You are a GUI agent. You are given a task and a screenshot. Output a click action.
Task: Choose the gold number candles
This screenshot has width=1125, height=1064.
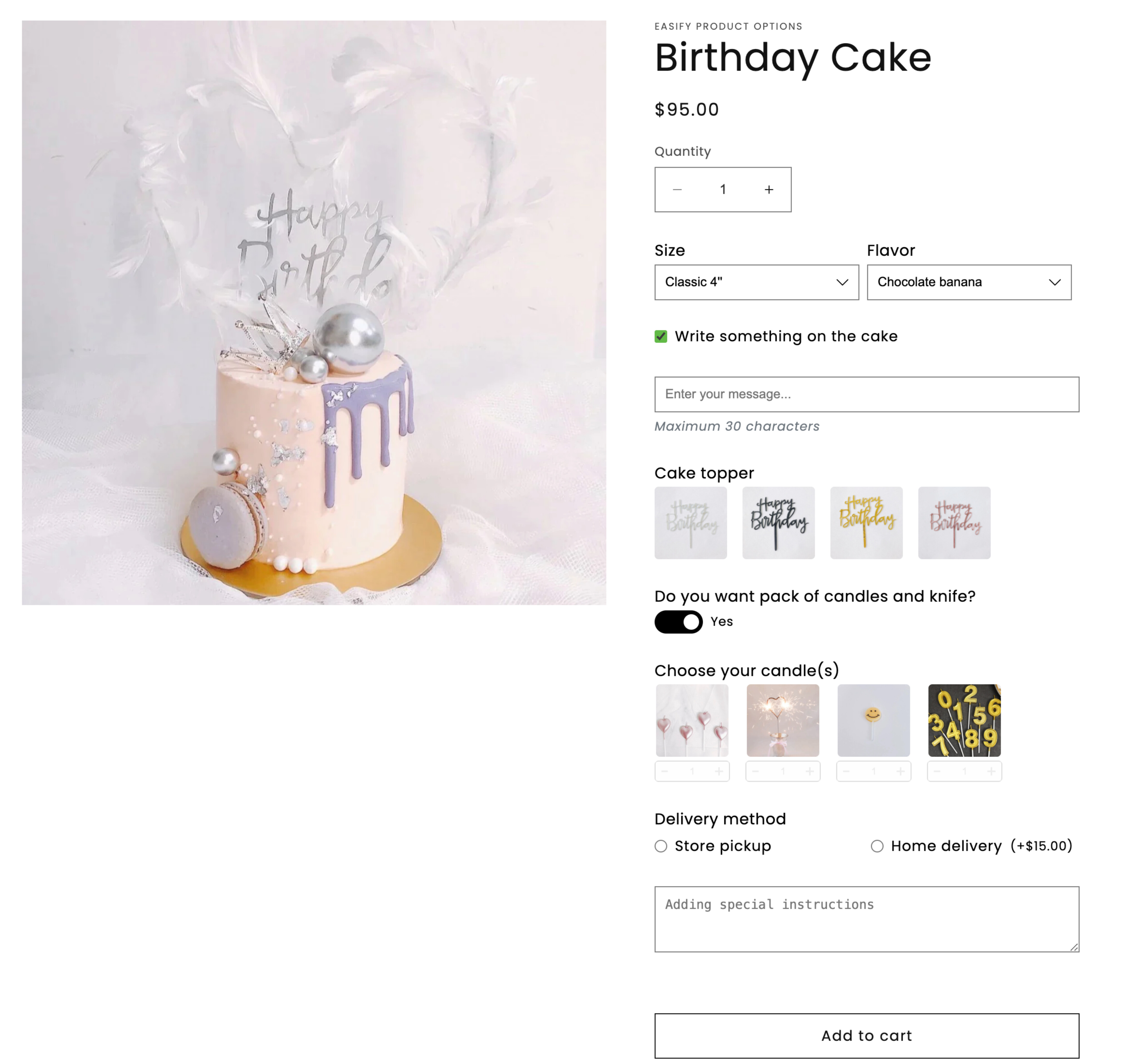point(964,720)
